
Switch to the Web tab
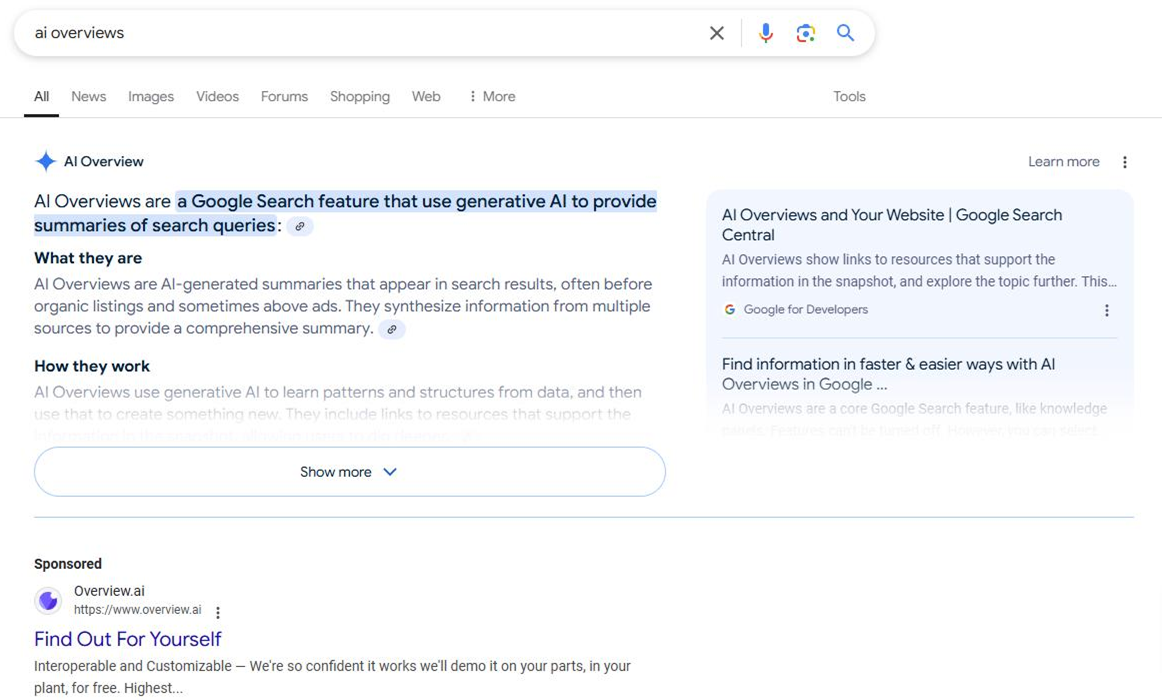pos(426,97)
